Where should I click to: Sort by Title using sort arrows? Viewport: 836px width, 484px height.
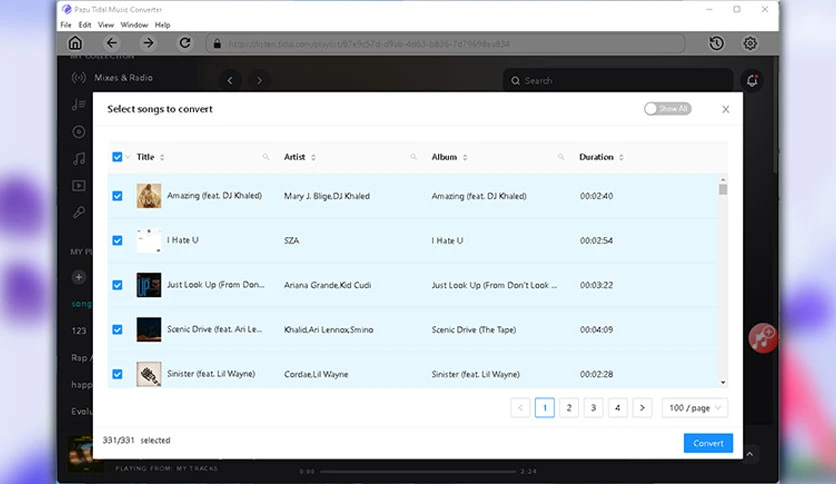[162, 157]
